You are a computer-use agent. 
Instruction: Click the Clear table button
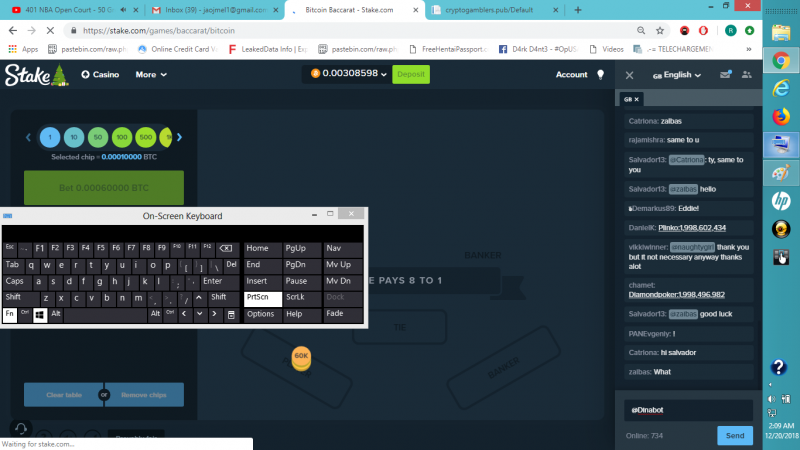64,395
